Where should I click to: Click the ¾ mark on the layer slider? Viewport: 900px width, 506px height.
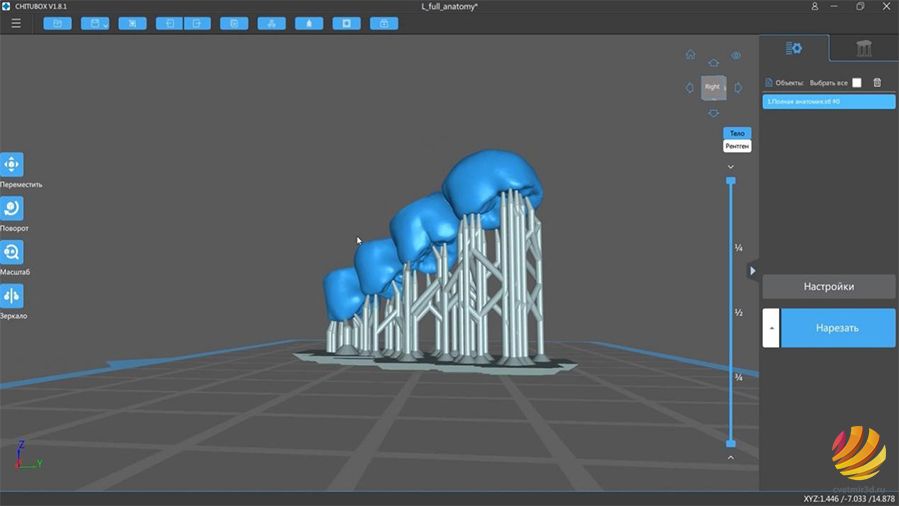[739, 377]
